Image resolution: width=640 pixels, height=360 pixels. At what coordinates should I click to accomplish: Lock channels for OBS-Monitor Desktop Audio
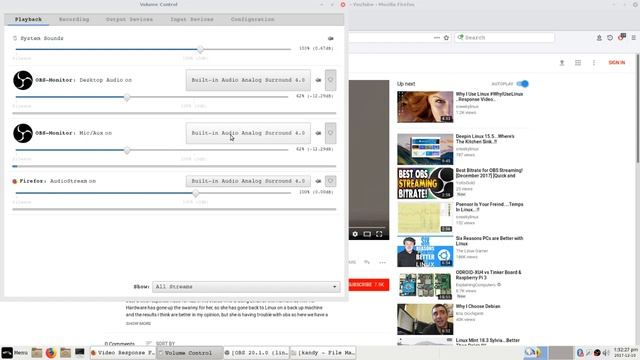coord(331,80)
